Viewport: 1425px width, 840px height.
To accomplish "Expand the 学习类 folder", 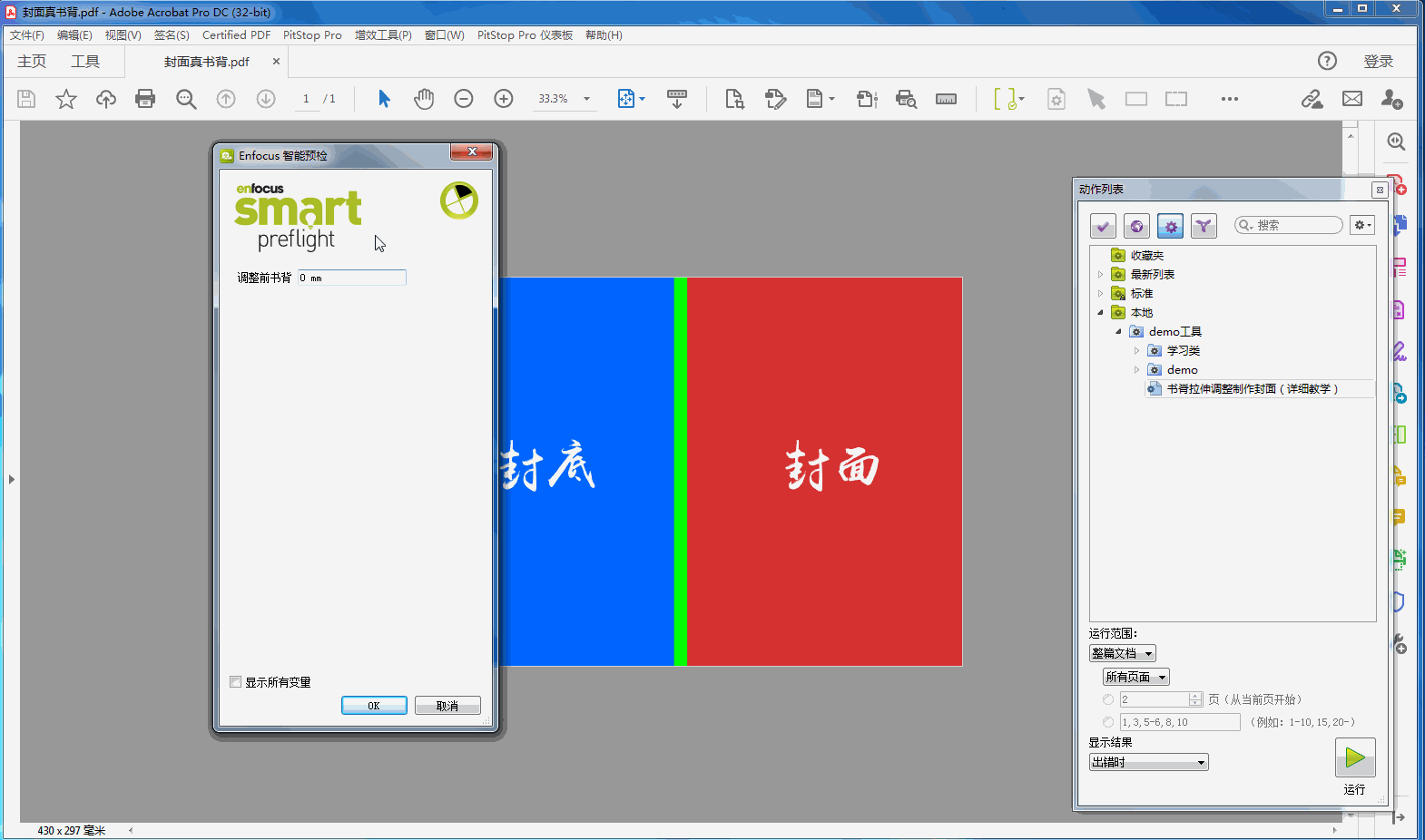I will [x=1136, y=351].
